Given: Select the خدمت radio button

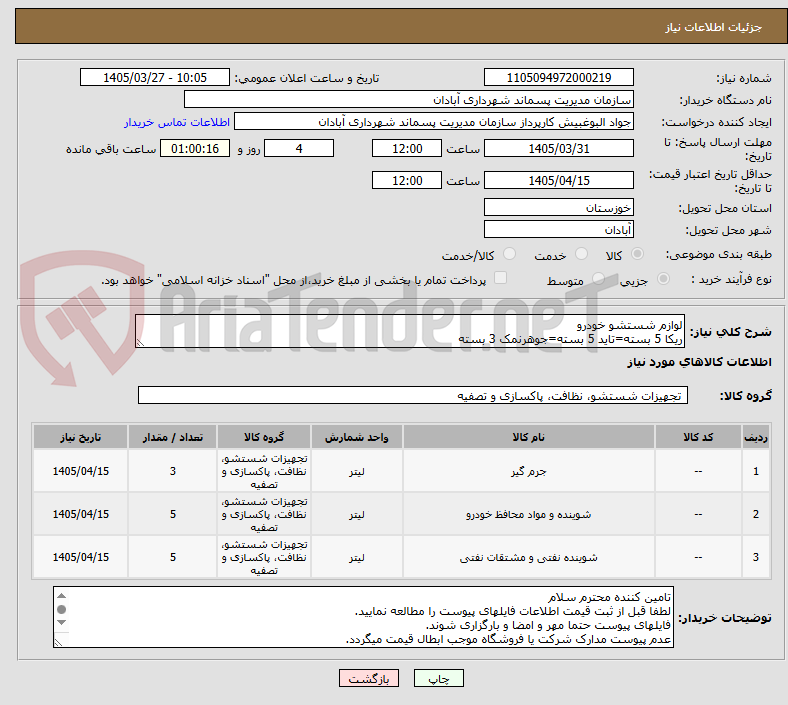Looking at the screenshot, I should tap(581, 254).
